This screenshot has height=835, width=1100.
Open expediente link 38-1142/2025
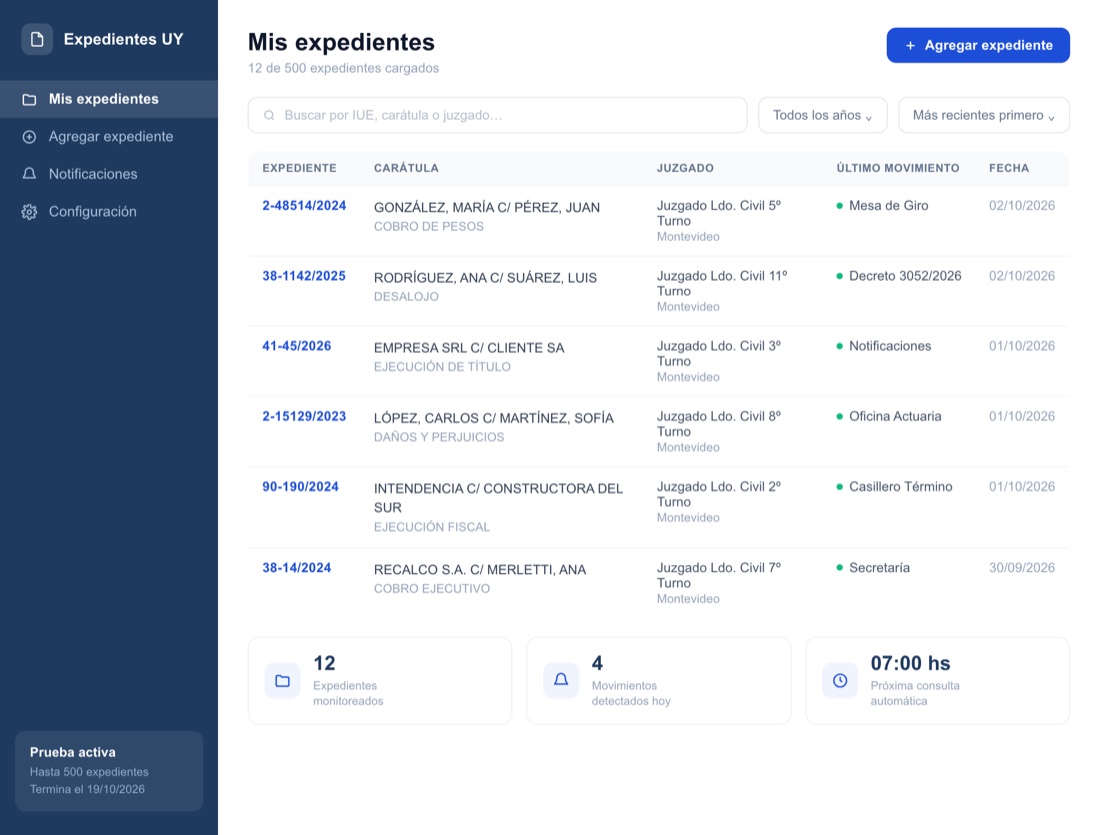304,276
